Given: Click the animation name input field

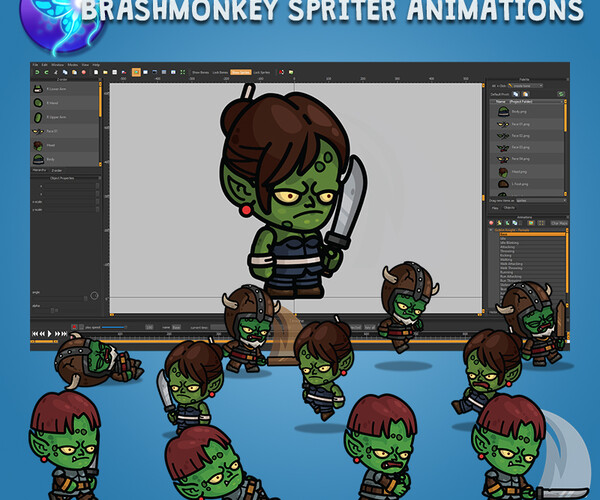Looking at the screenshot, I should click(x=176, y=327).
